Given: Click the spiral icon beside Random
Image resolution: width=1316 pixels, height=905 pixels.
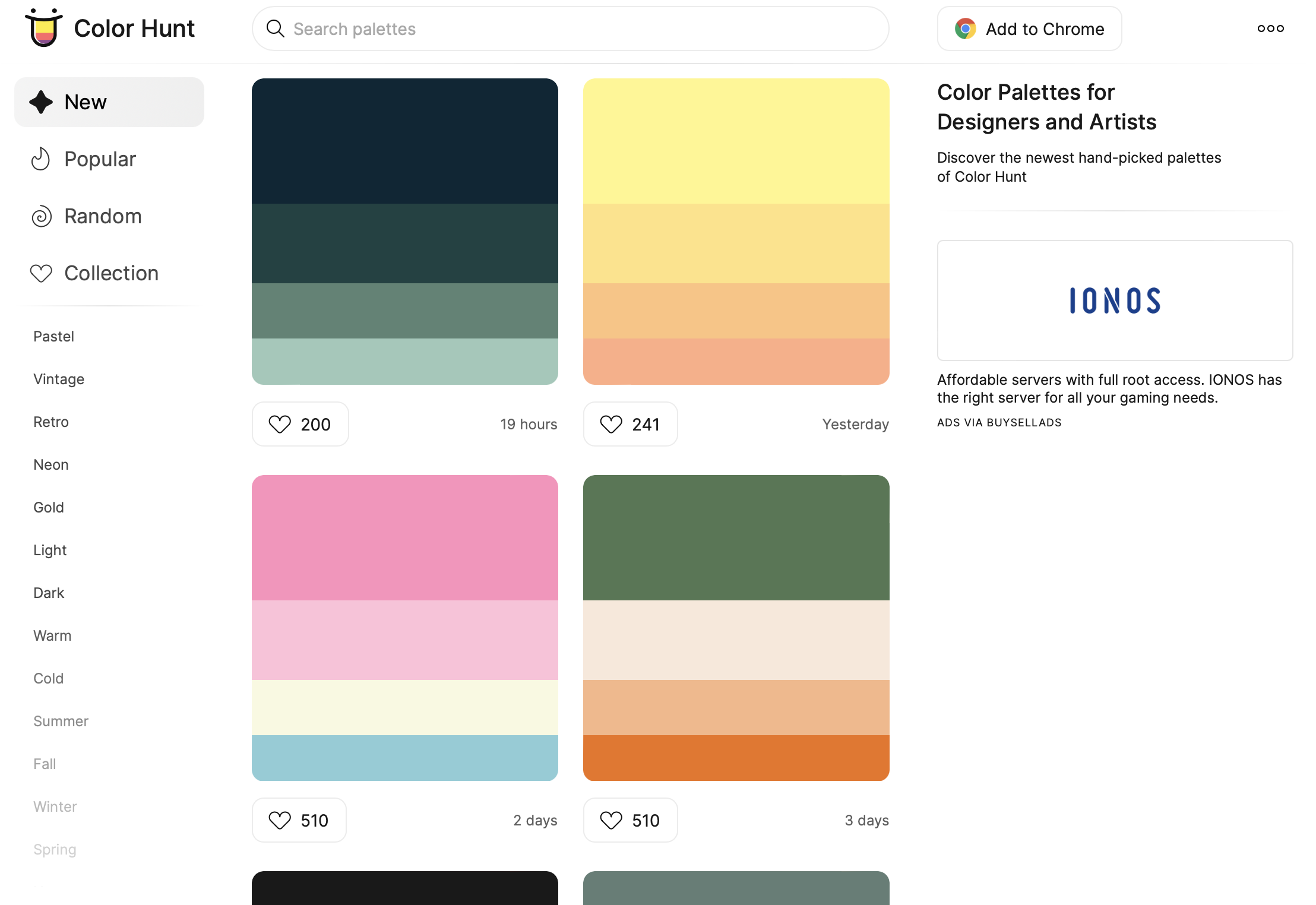Looking at the screenshot, I should tap(42, 216).
